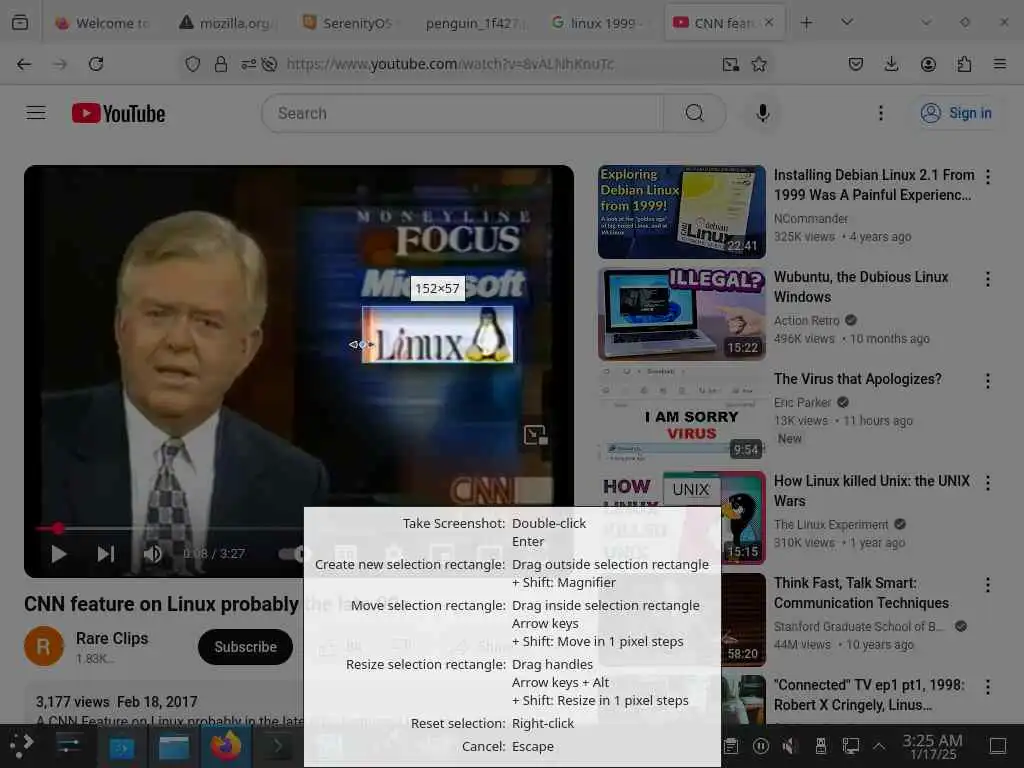The image size is (1024, 768).
Task: Open Installing Debian Linux 2.1 video title
Action: [x=874, y=185]
